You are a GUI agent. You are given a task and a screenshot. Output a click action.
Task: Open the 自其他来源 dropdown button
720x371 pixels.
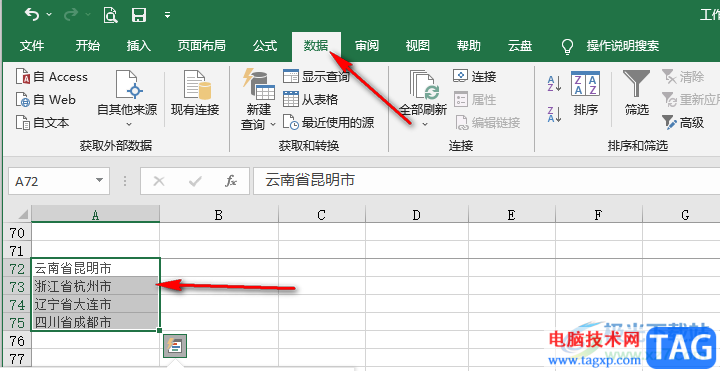point(127,99)
